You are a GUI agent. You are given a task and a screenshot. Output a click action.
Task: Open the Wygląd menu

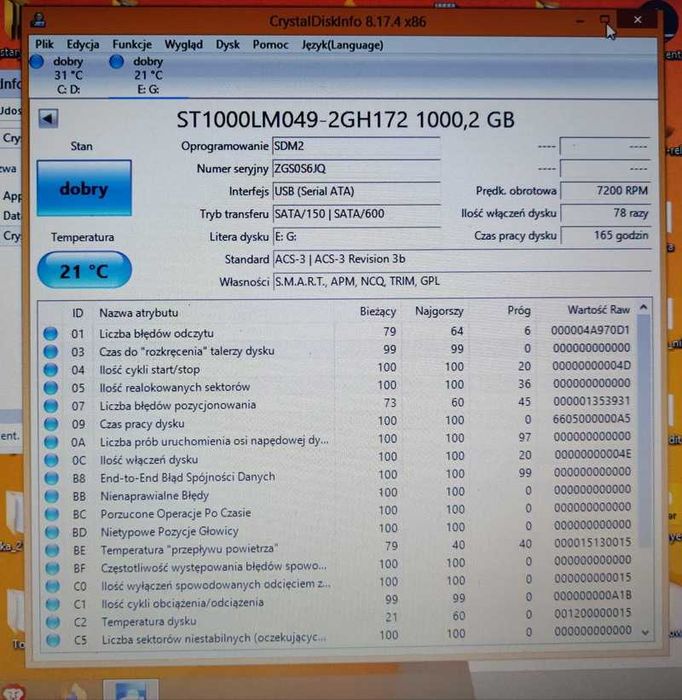(183, 45)
